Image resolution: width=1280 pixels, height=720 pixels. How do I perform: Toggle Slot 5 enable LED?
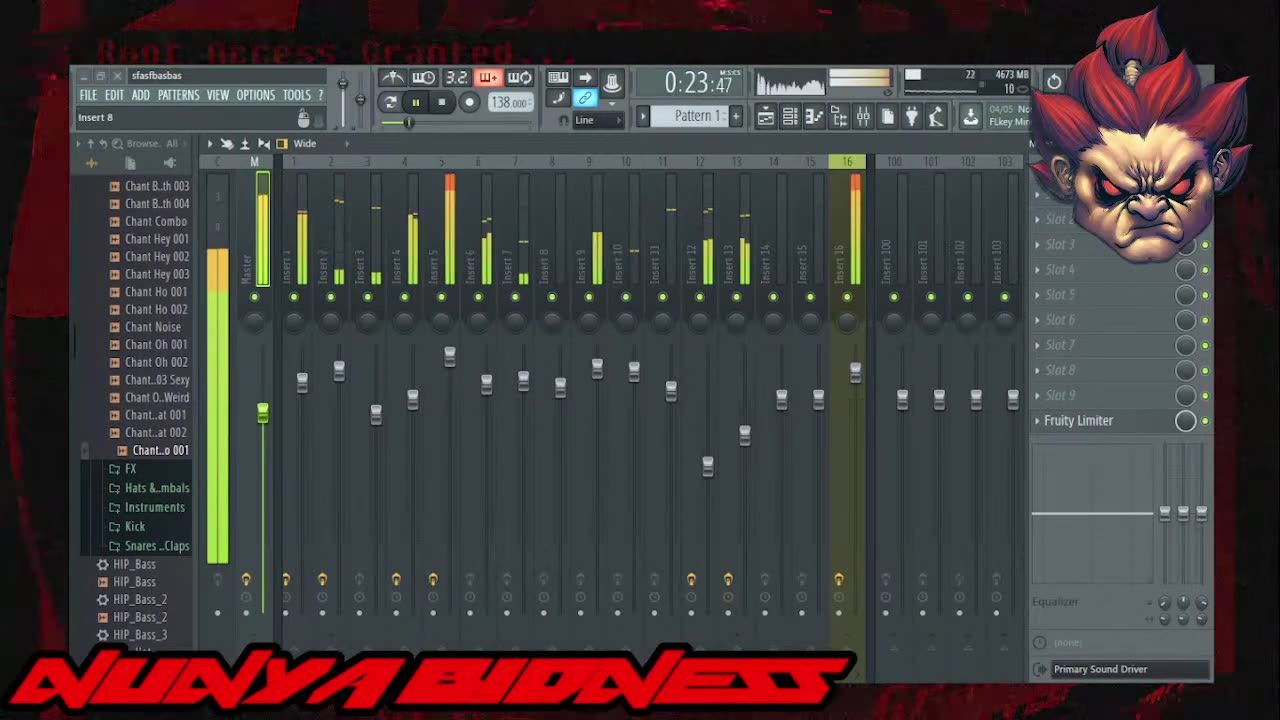click(1205, 295)
